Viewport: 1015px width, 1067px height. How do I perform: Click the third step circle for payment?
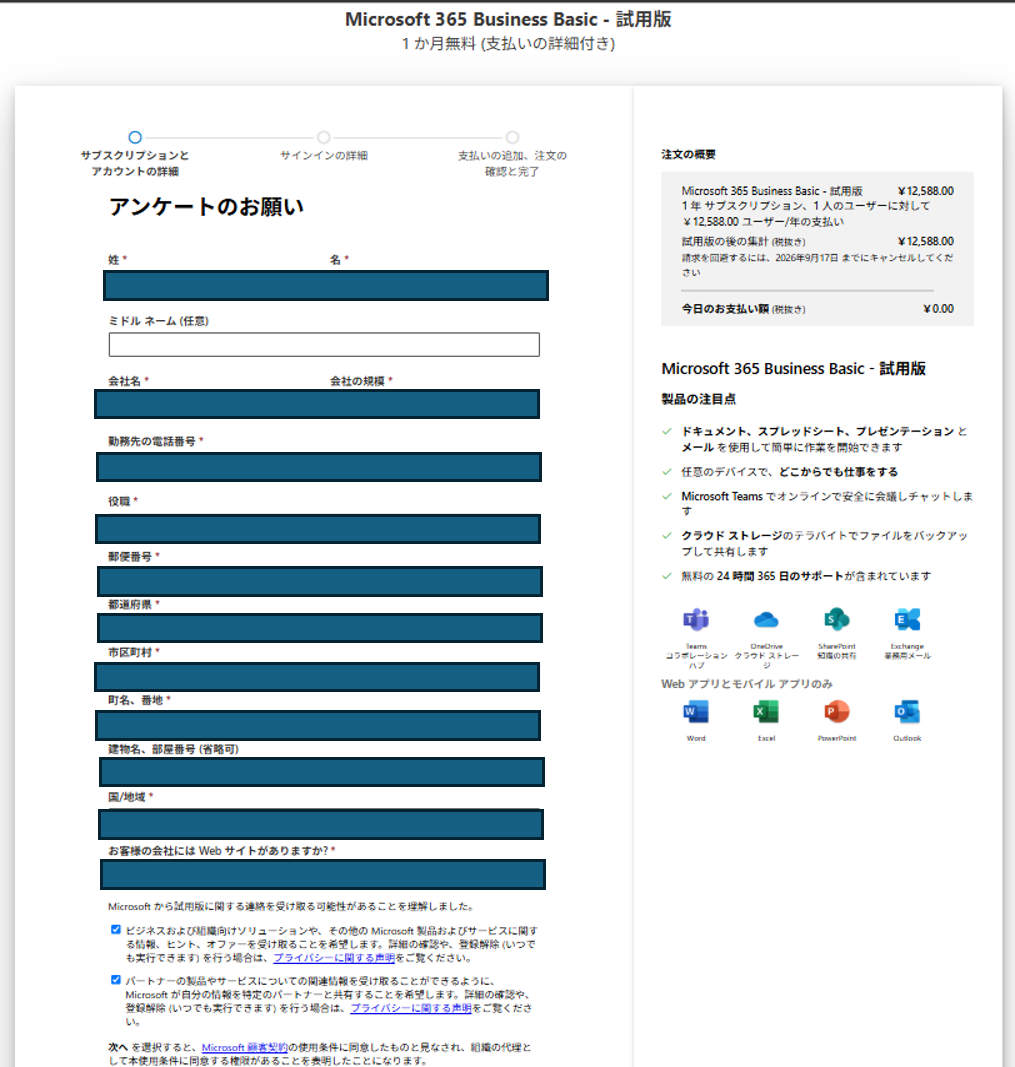[512, 137]
